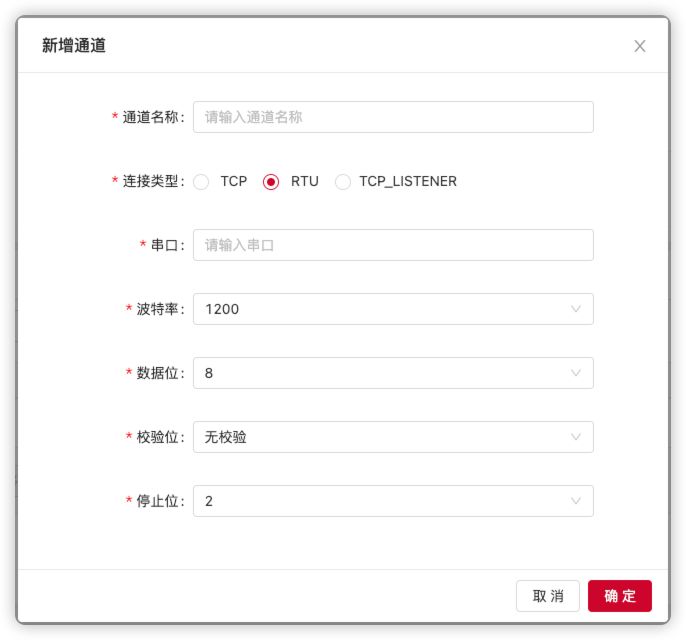Click the chevron arrow in 波特率 field
Screen dimensions: 686x640
coord(576,309)
